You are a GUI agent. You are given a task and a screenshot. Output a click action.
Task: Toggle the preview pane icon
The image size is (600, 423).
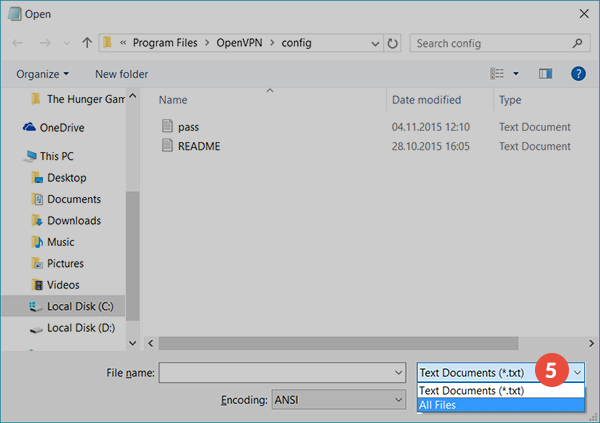[546, 74]
